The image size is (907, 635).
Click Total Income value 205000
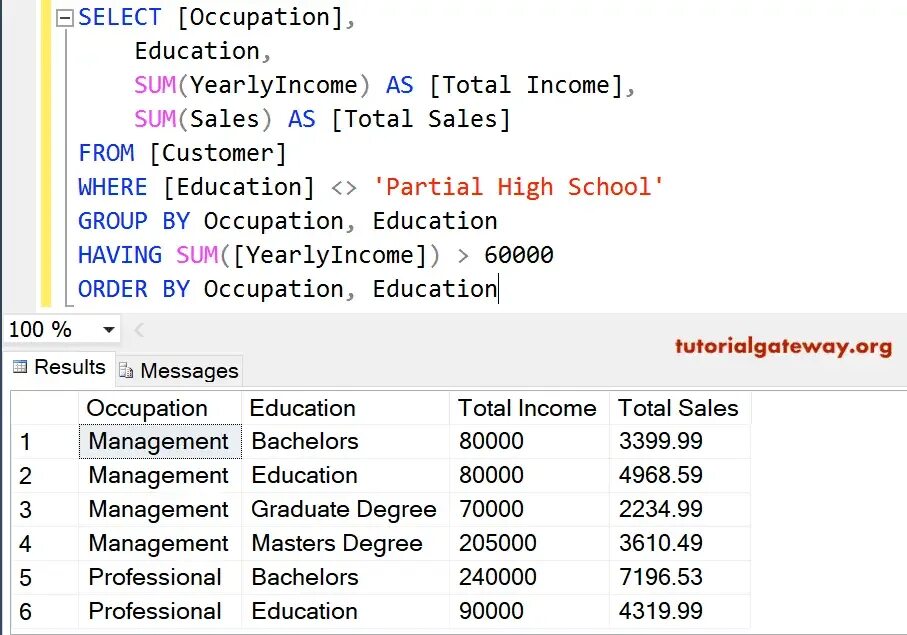click(529, 544)
